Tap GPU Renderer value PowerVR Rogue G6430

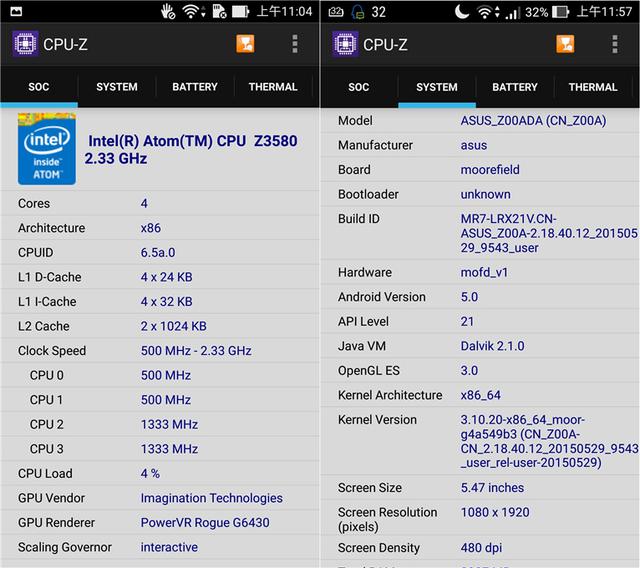(205, 523)
